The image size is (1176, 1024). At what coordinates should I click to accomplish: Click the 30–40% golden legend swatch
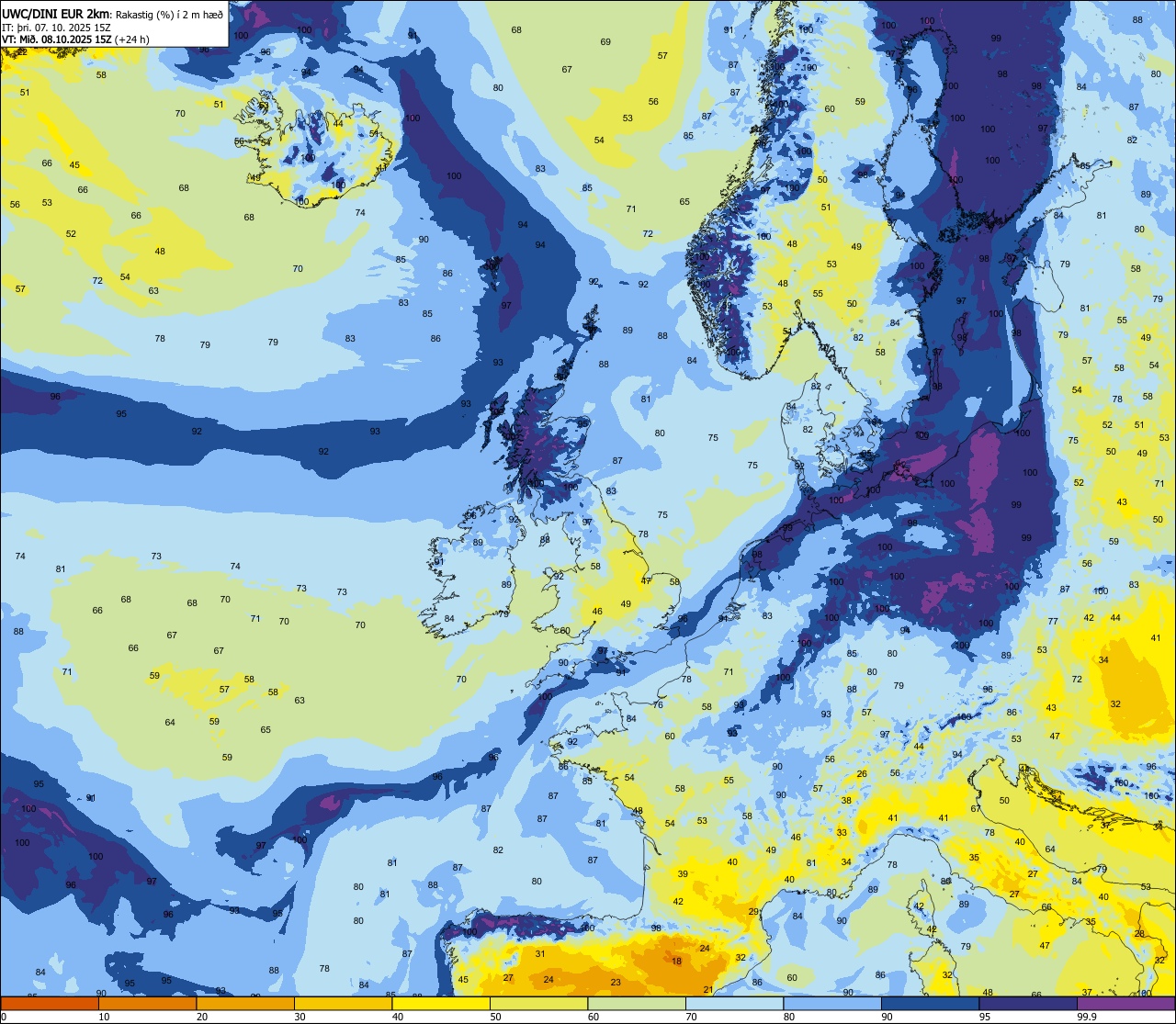click(343, 1003)
